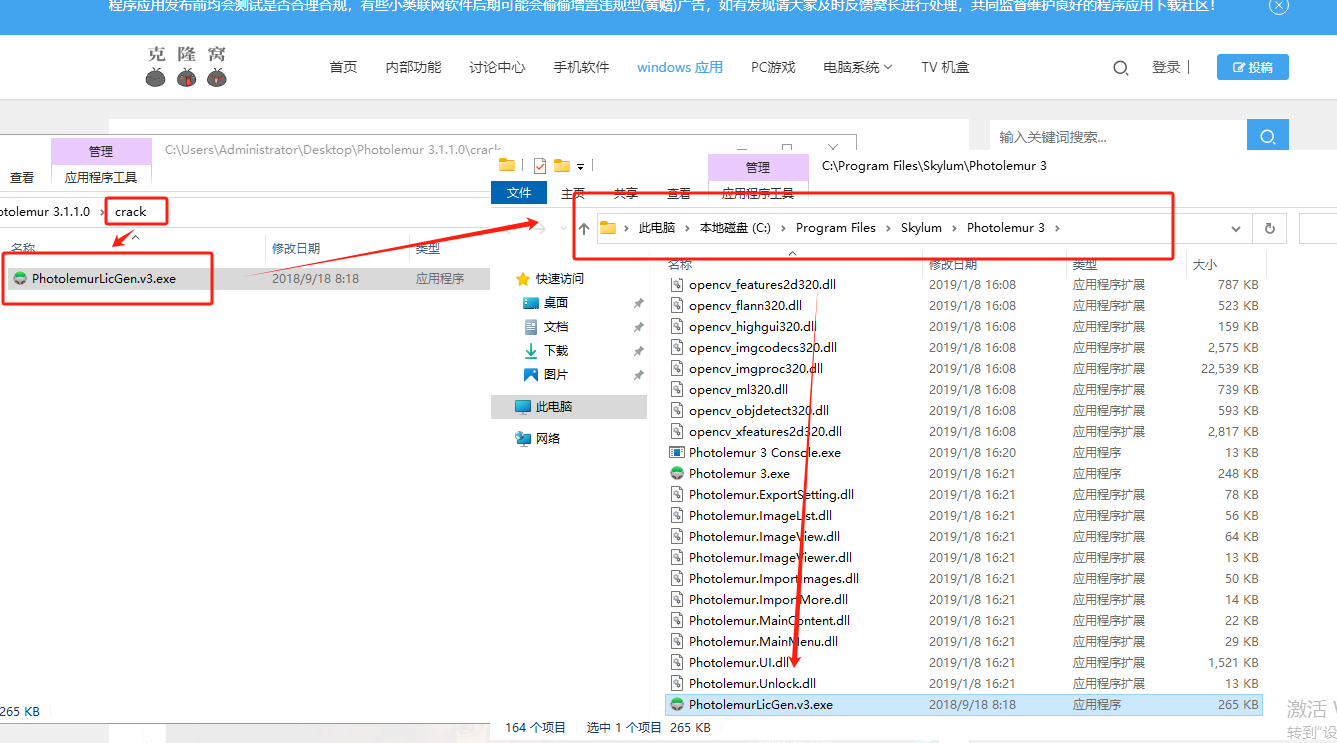
Task: Click the blue search button beside keyword field
Action: click(x=1268, y=137)
